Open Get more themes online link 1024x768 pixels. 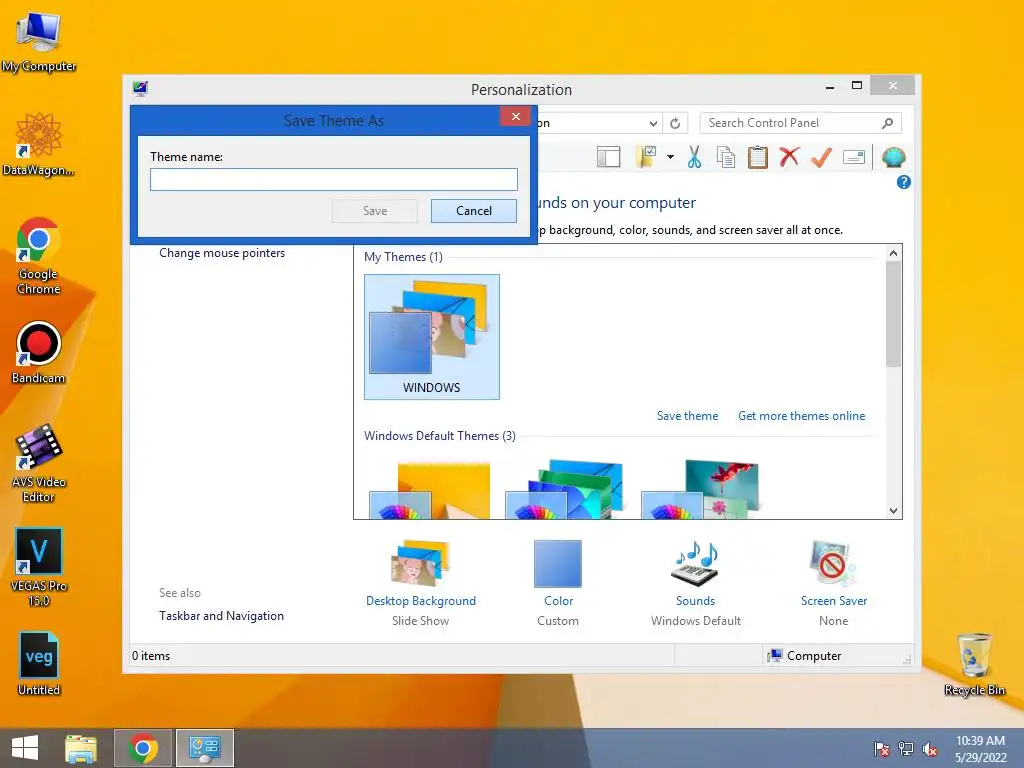point(801,416)
